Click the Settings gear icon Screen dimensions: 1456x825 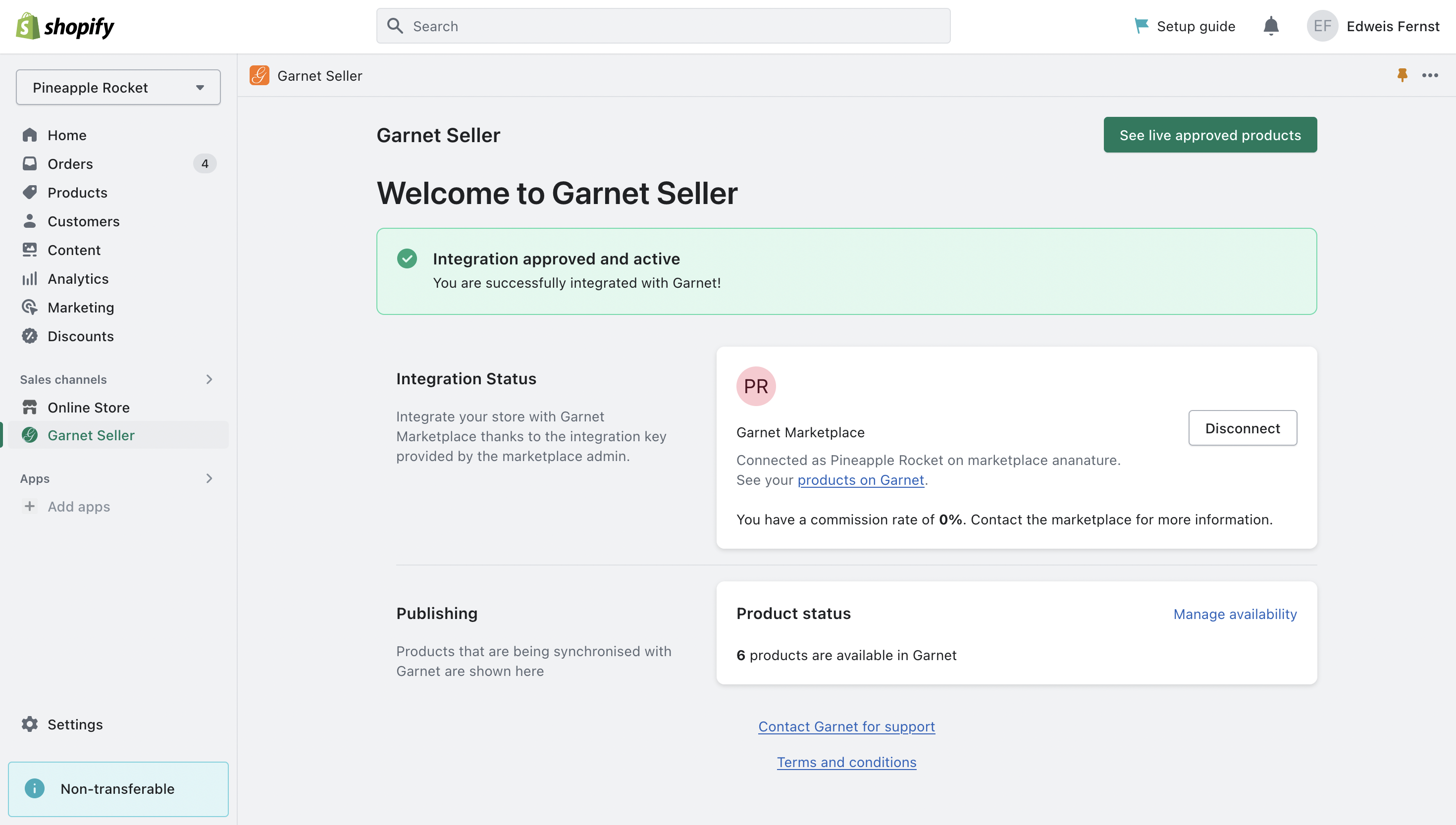click(x=29, y=724)
